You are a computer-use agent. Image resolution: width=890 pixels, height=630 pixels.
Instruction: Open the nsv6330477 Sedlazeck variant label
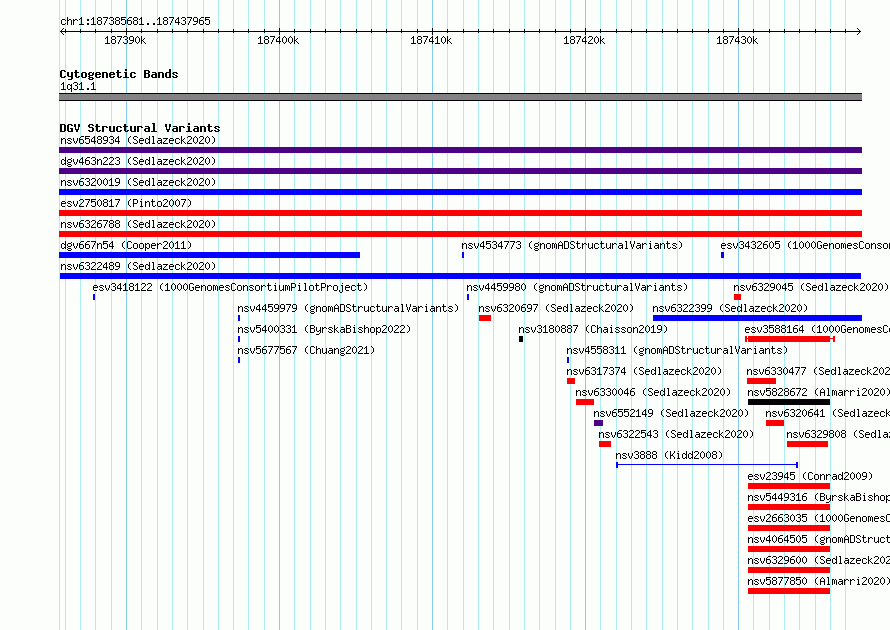pyautogui.click(x=818, y=371)
